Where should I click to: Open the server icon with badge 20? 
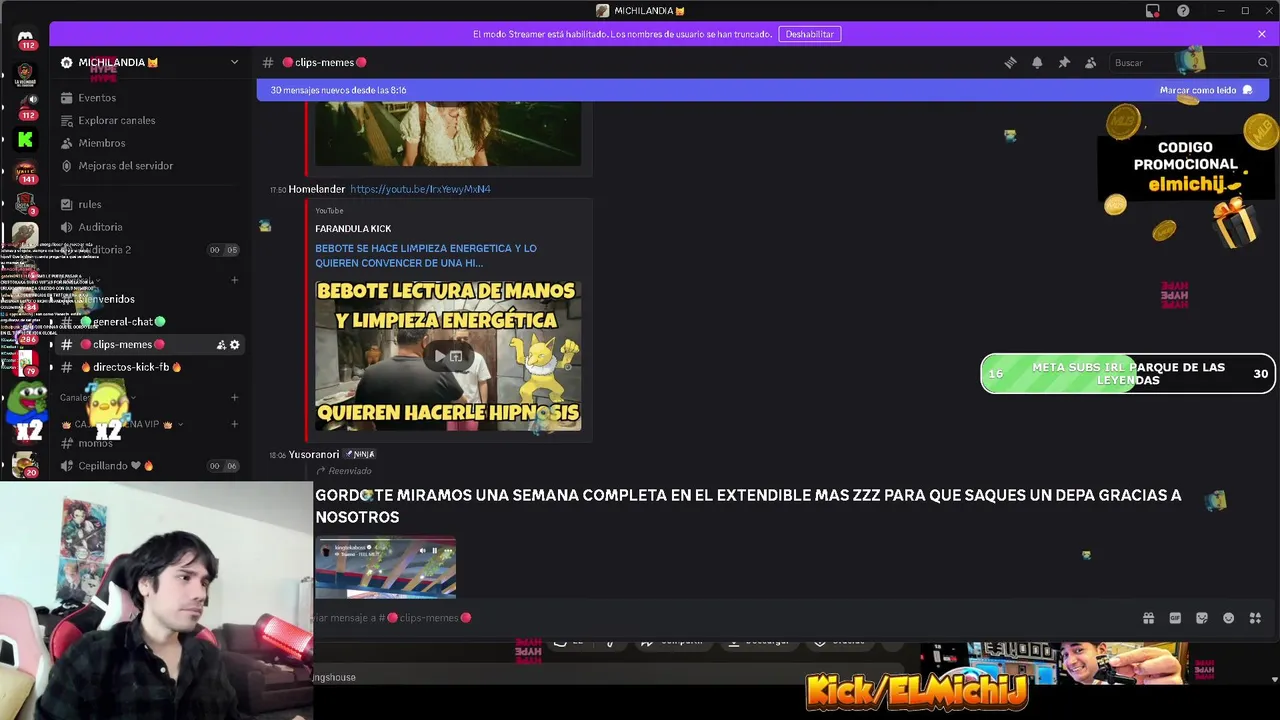pyautogui.click(x=25, y=464)
